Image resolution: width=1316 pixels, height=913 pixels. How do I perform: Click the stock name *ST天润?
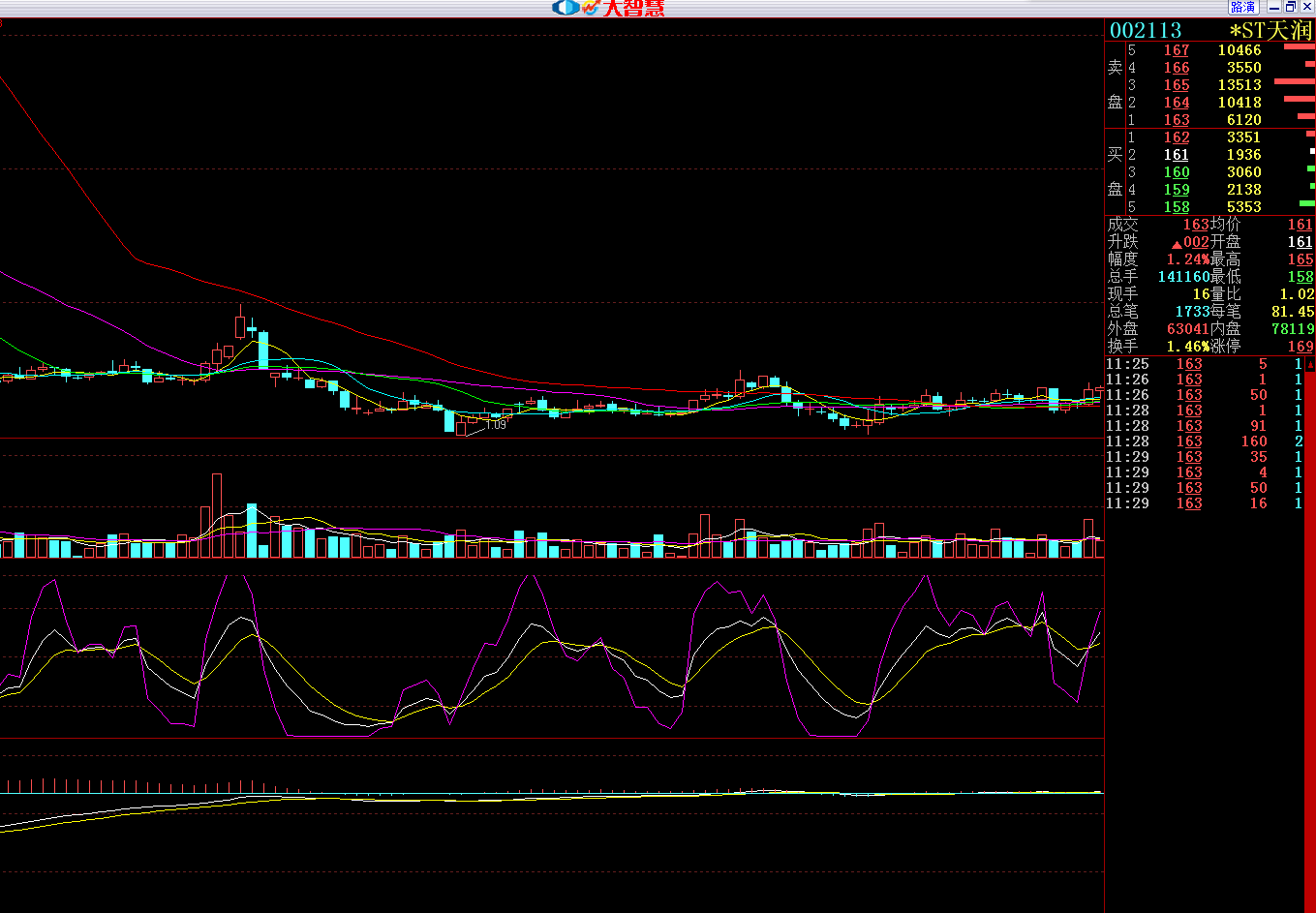pyautogui.click(x=1271, y=31)
